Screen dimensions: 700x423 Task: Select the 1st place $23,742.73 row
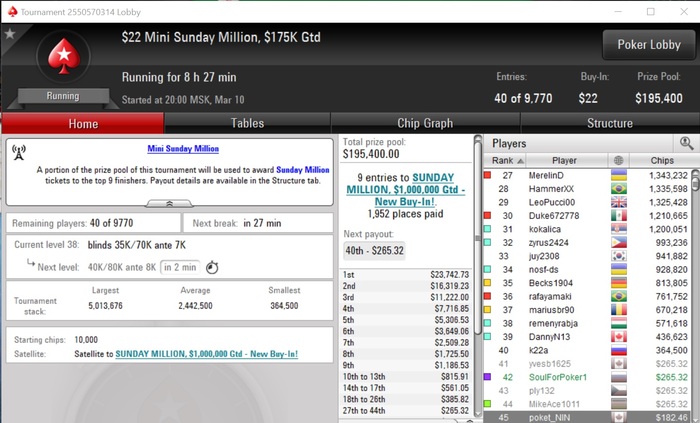pos(406,274)
